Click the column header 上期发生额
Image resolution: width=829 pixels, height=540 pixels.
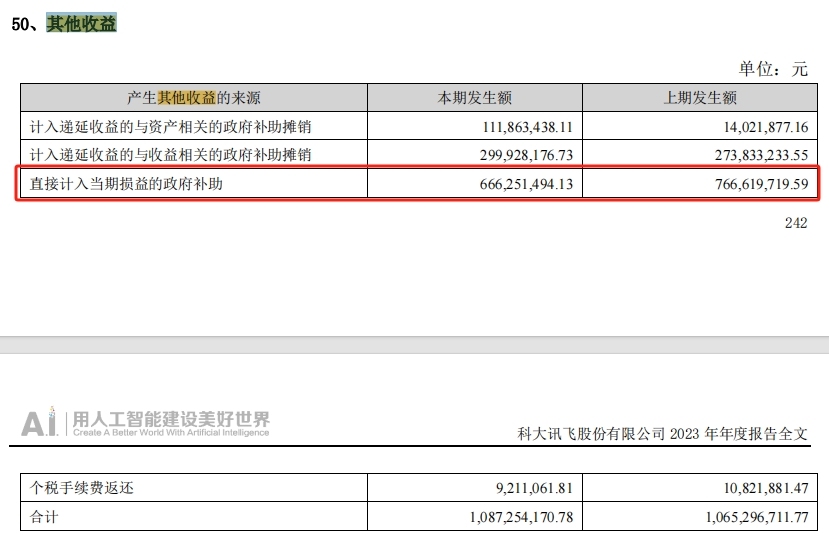point(700,98)
